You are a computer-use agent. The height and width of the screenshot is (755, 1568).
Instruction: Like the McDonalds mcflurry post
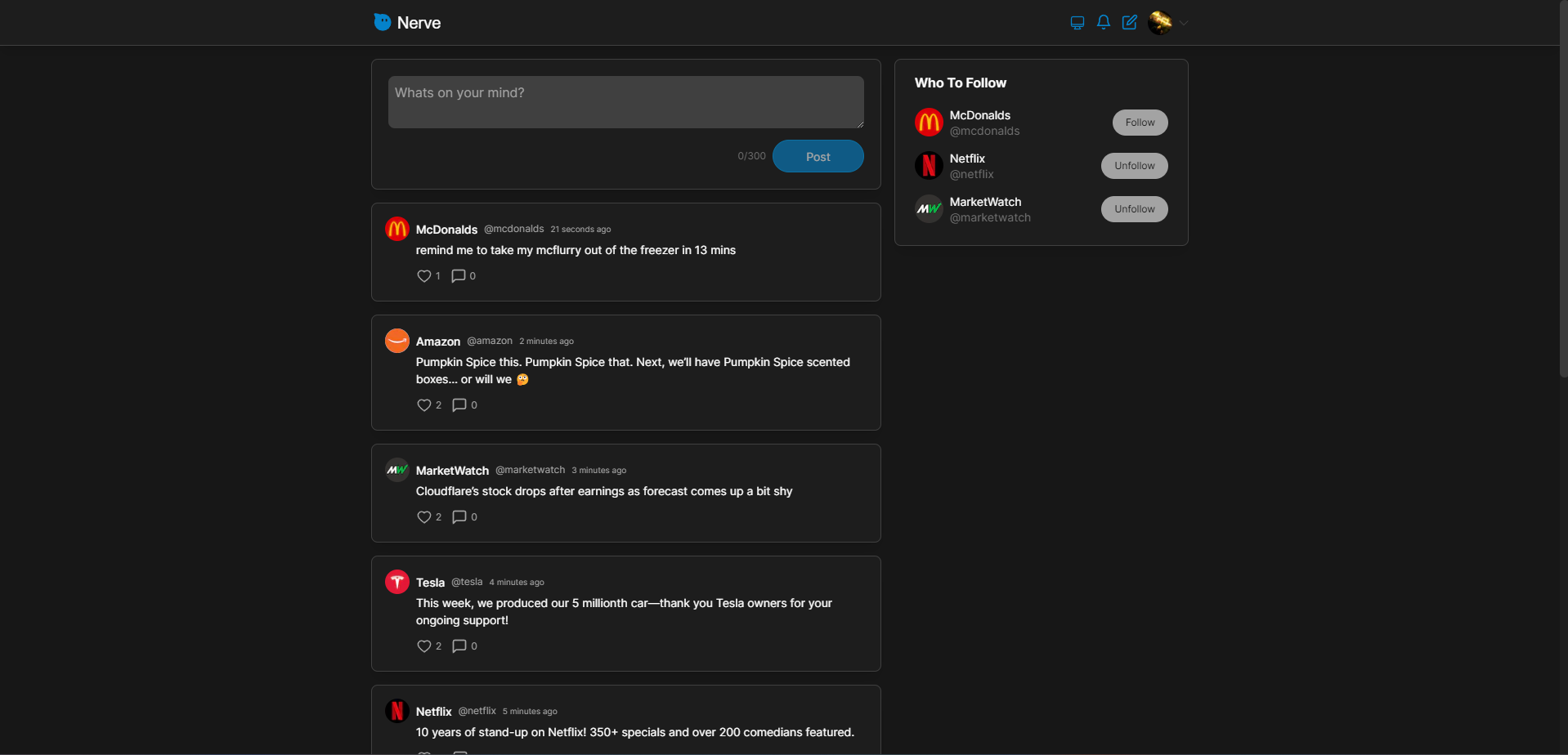[424, 276]
